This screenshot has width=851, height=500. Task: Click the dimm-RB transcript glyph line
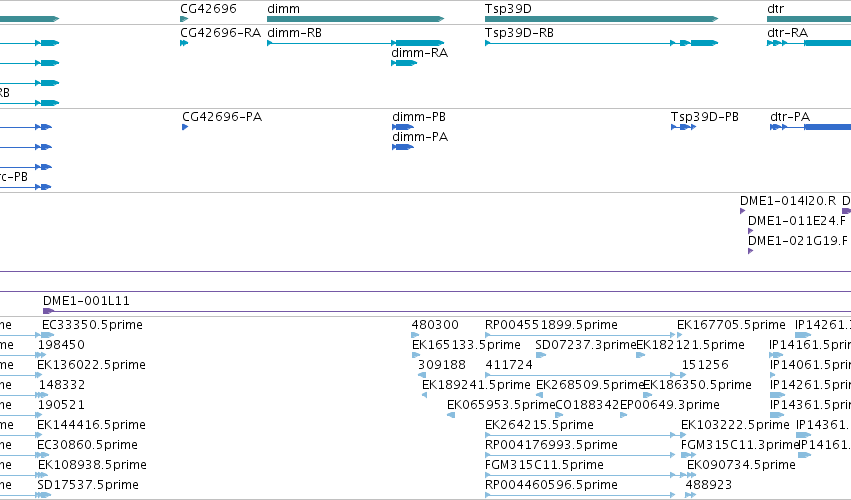(355, 43)
